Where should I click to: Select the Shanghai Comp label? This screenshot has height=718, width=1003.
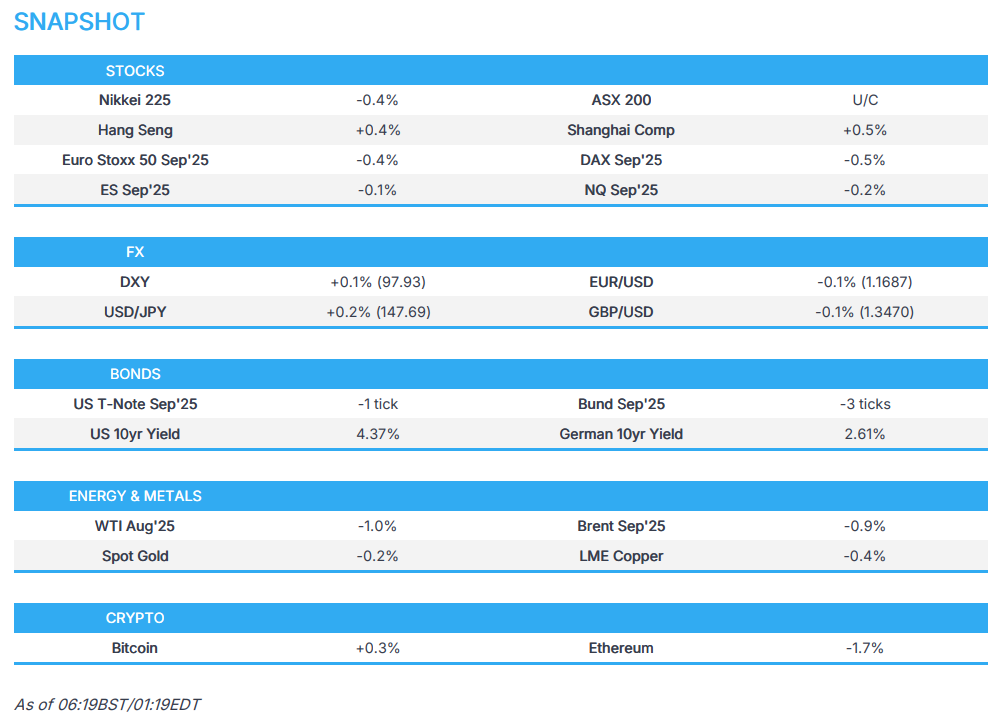(621, 130)
